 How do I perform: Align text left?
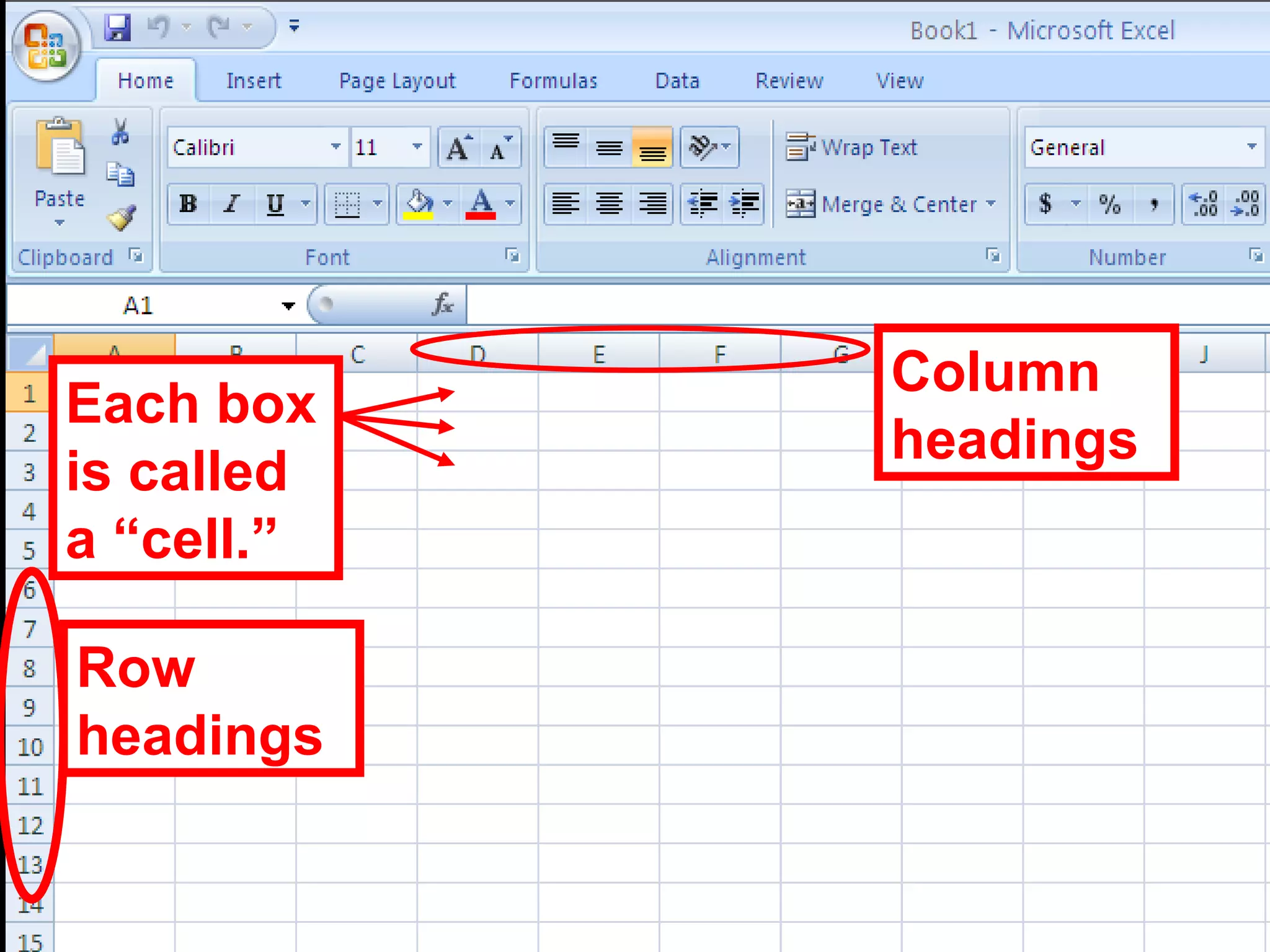566,203
